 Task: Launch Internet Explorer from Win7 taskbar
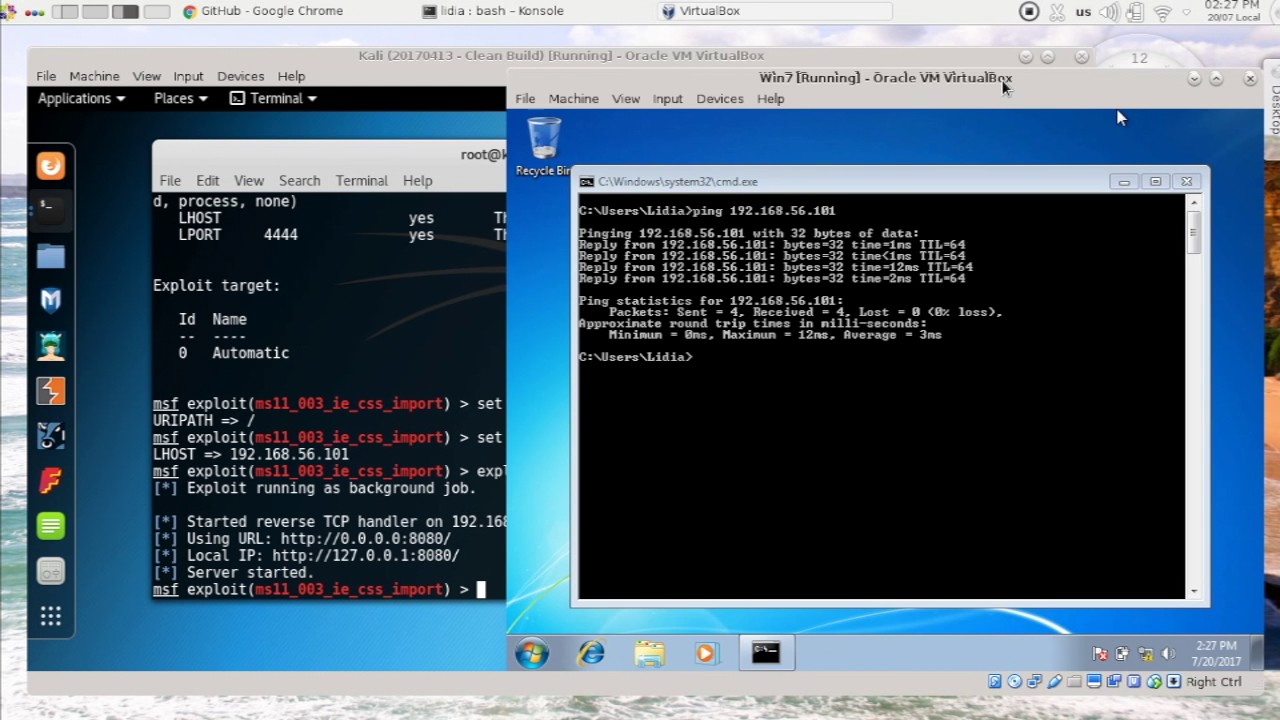coord(591,653)
